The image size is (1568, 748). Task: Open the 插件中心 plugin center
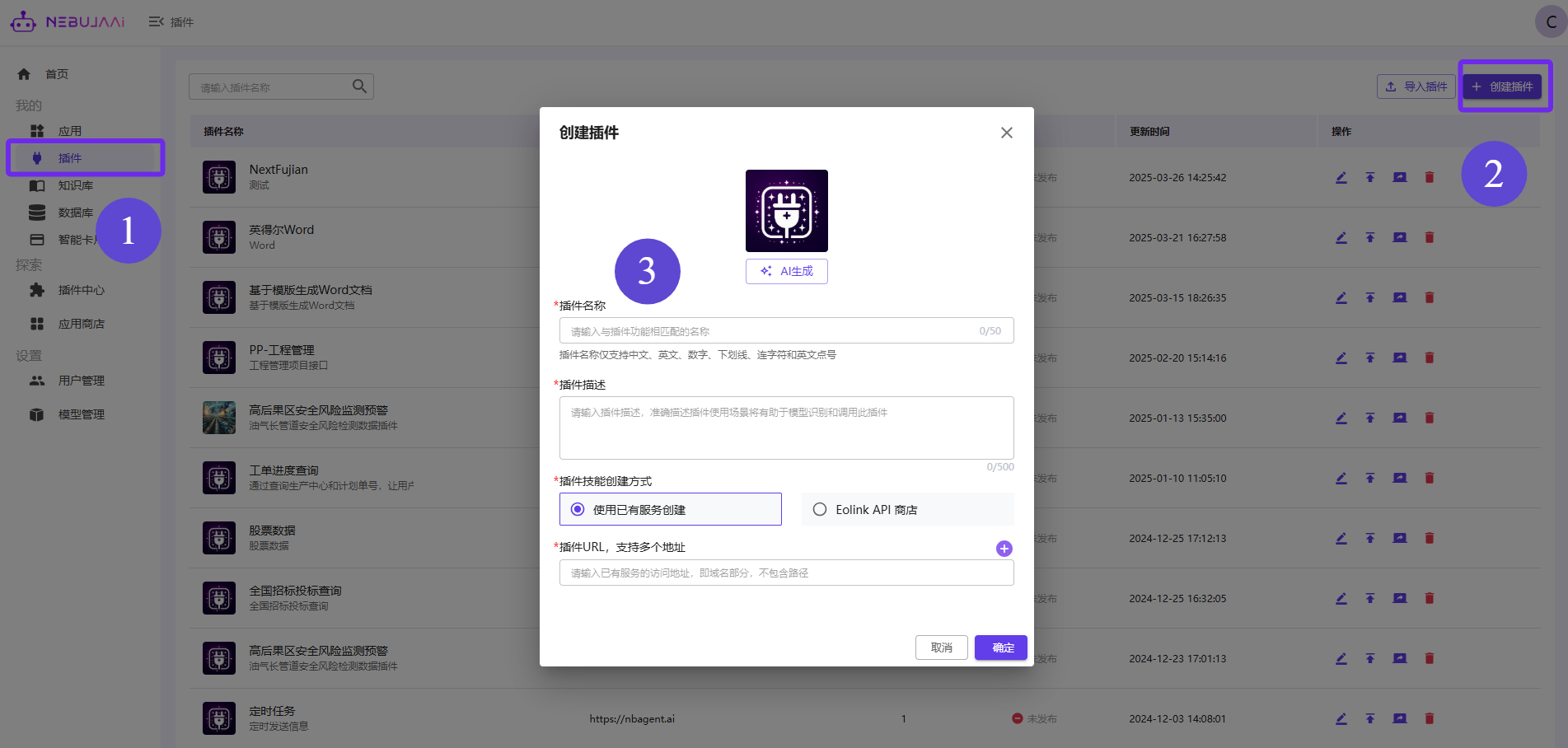(81, 290)
